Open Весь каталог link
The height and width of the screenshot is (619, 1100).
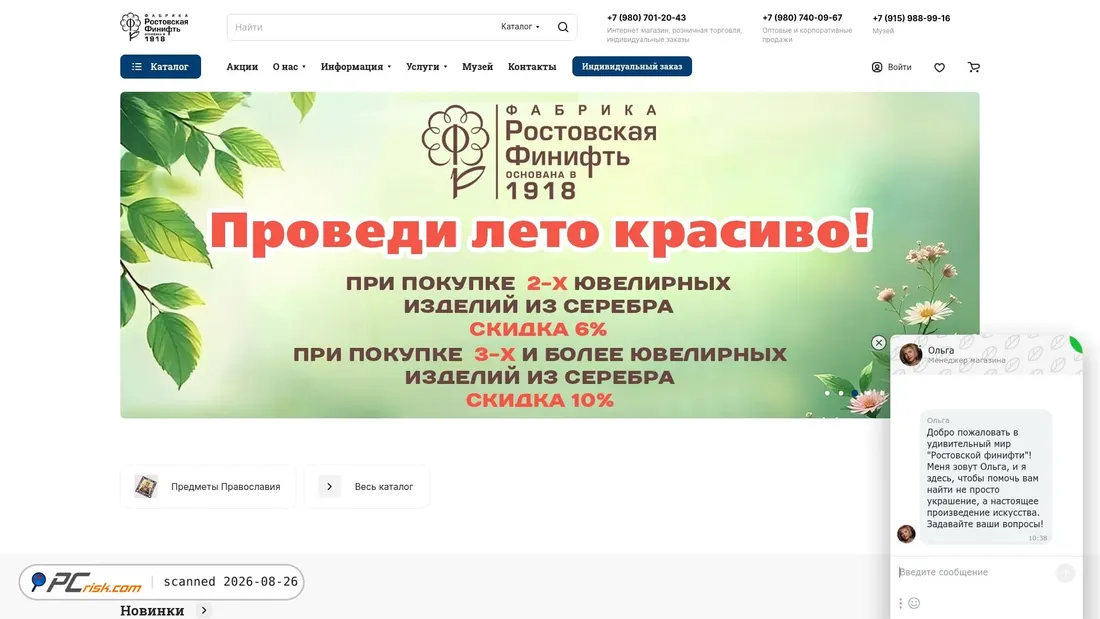click(x=367, y=486)
